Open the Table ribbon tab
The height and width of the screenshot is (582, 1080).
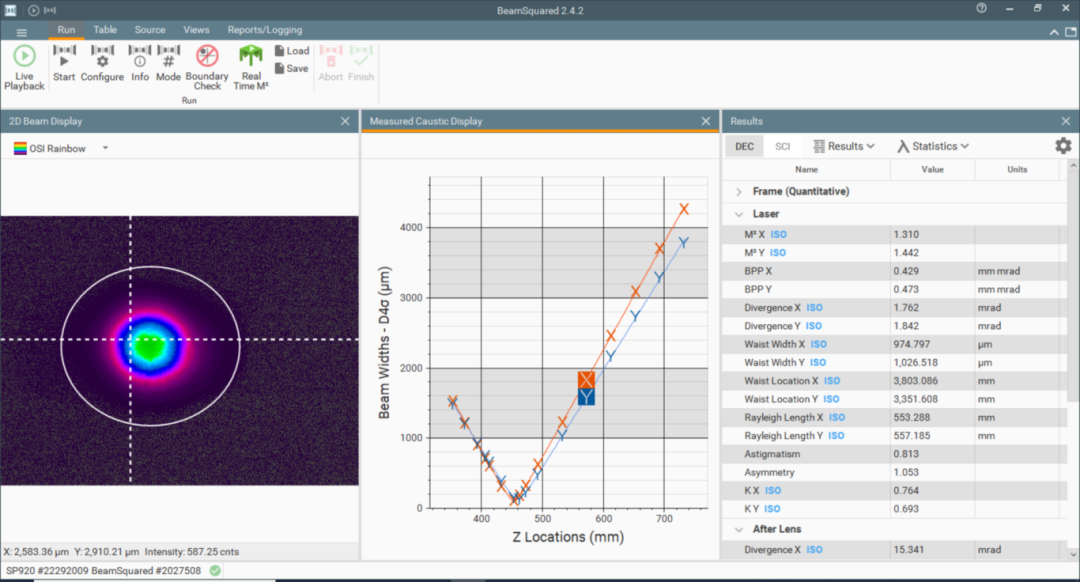[x=105, y=30]
